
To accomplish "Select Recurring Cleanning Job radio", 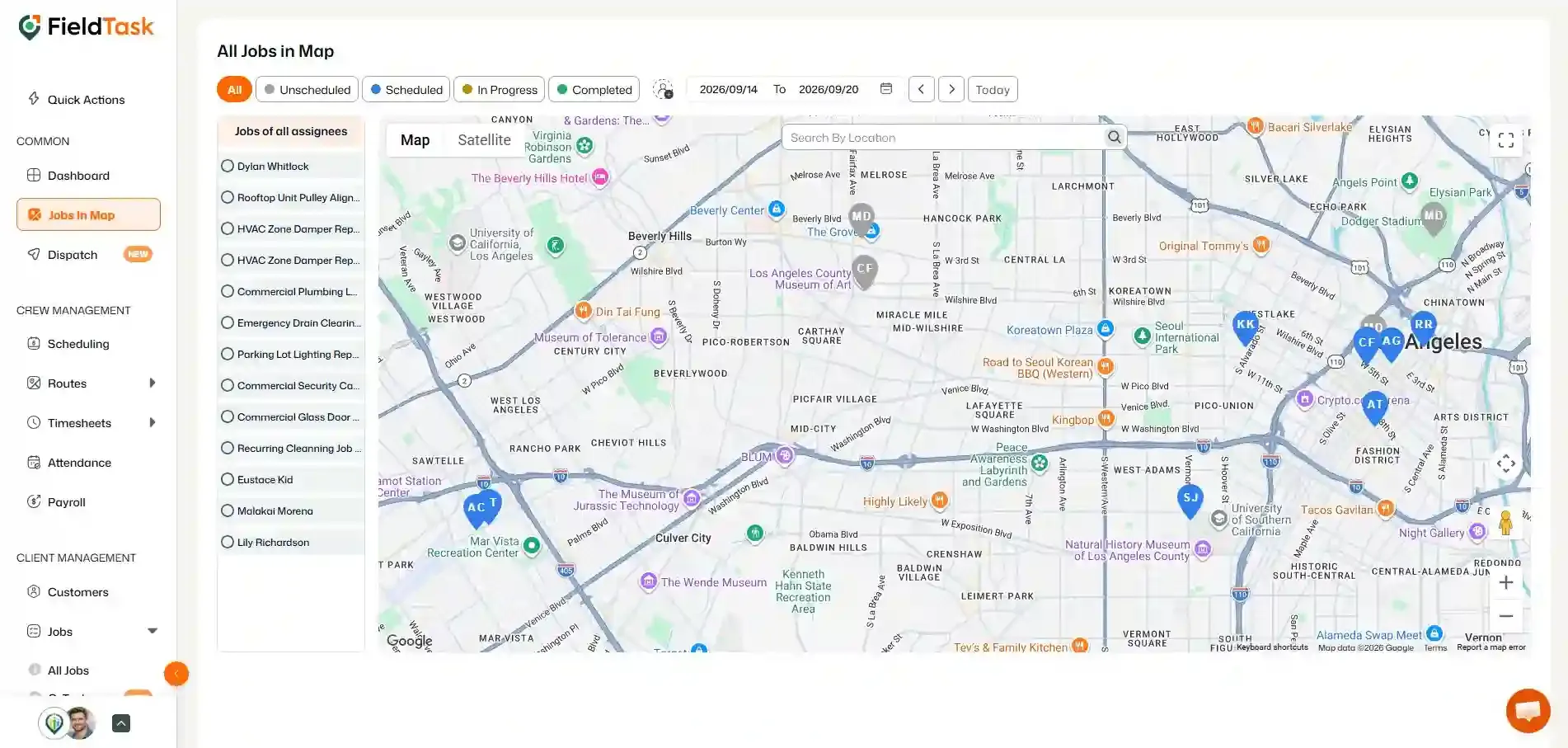I will tap(228, 448).
